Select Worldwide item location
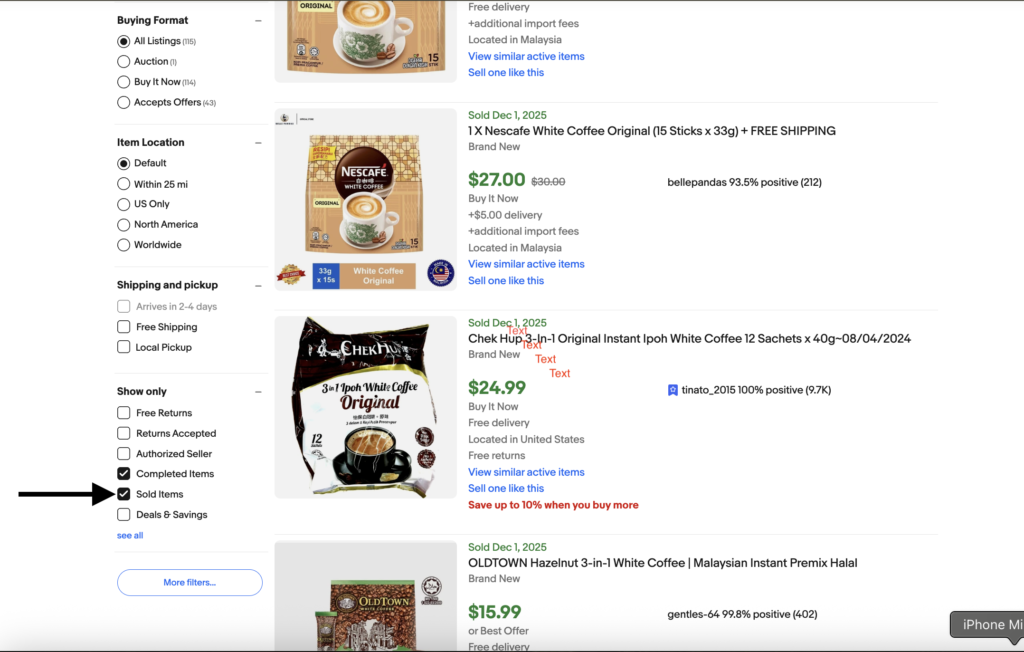The width and height of the screenshot is (1024, 652). click(124, 245)
